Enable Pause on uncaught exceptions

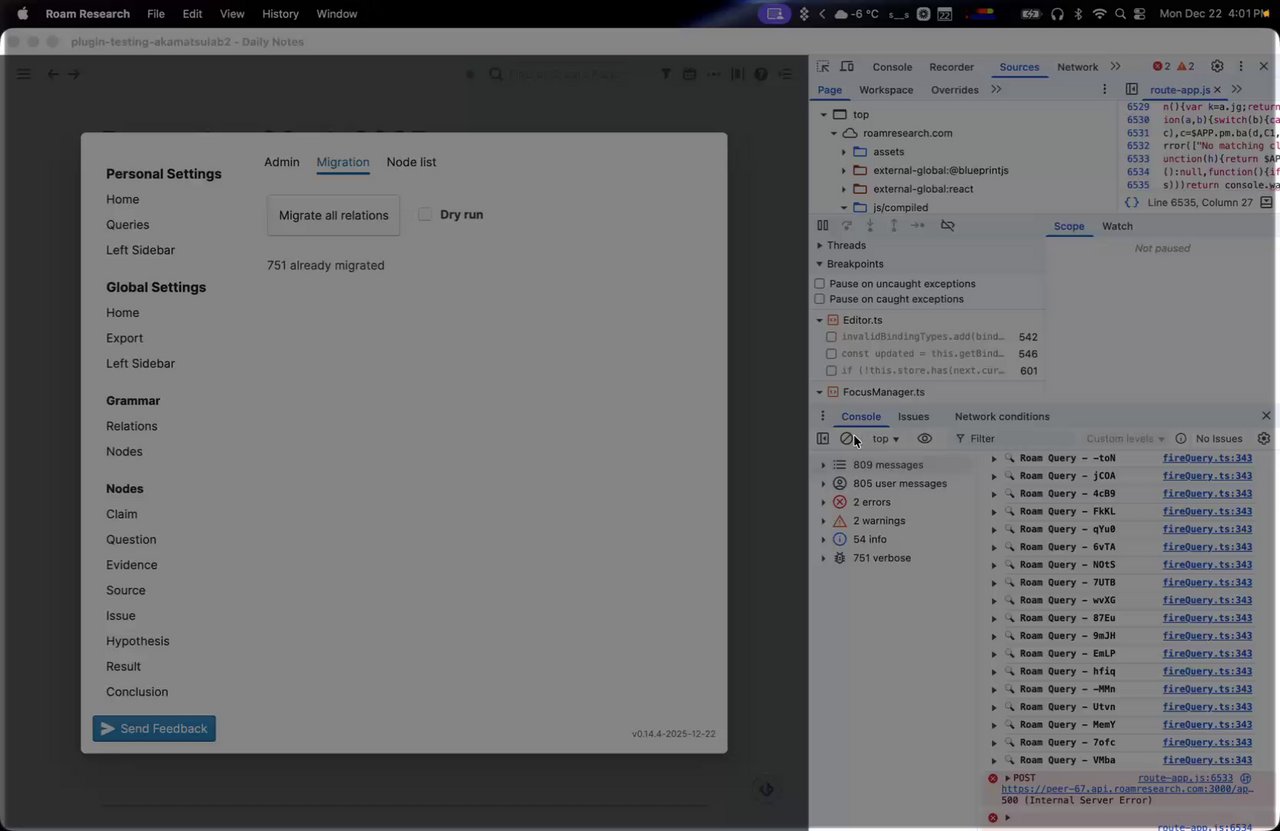point(820,284)
